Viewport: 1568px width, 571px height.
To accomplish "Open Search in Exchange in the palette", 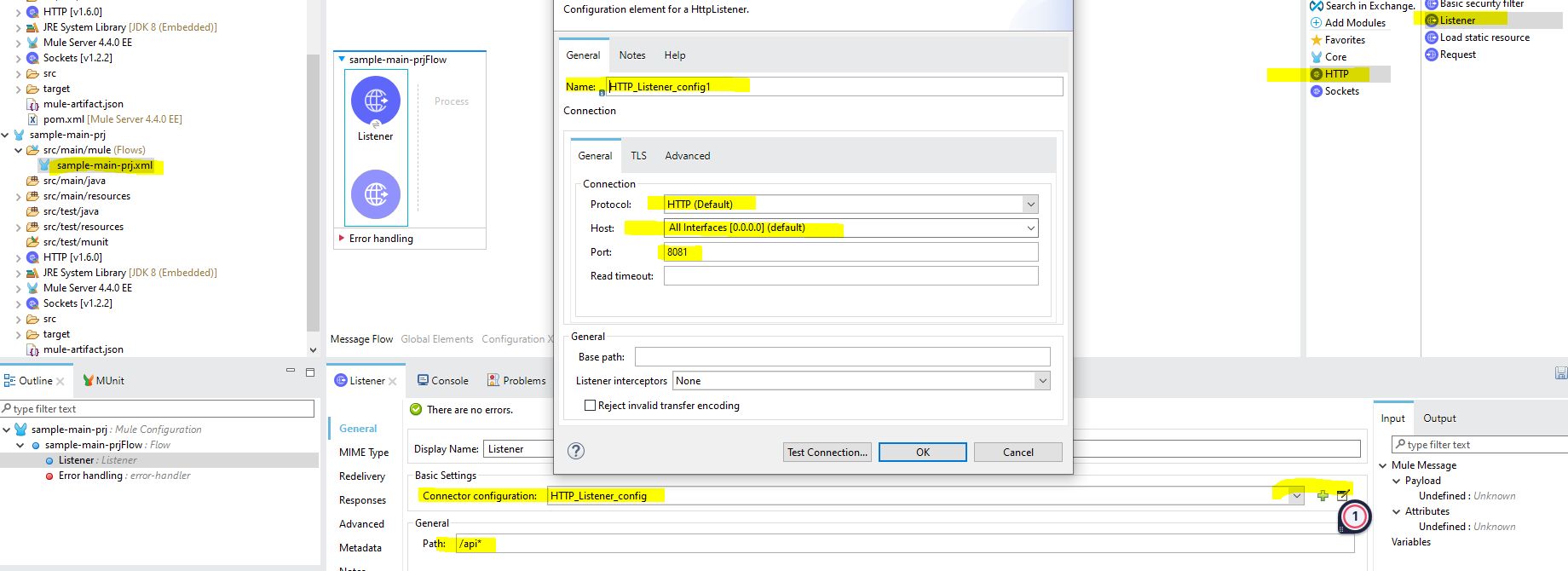I will point(1369,6).
